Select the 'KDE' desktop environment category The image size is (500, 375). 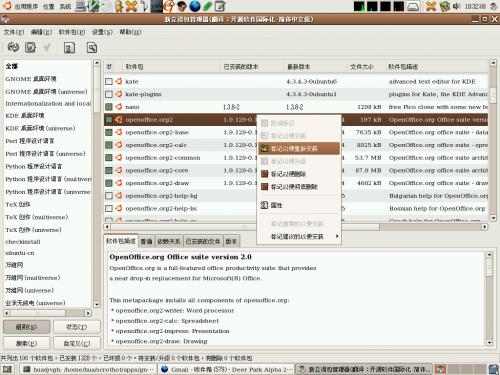tap(25, 116)
